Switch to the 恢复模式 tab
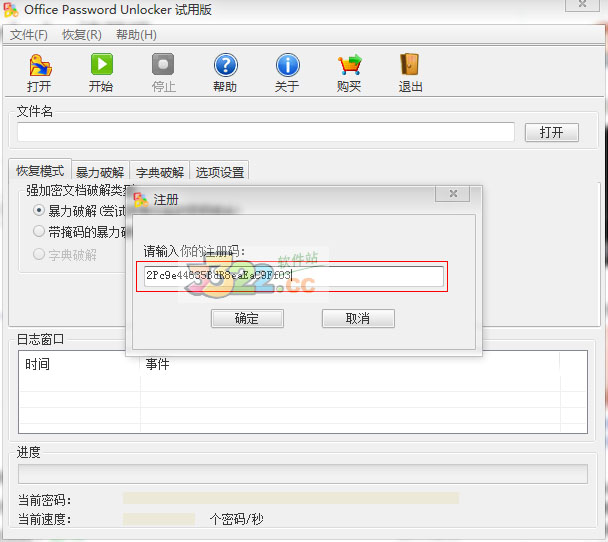Image resolution: width=608 pixels, height=542 pixels. coord(40,171)
